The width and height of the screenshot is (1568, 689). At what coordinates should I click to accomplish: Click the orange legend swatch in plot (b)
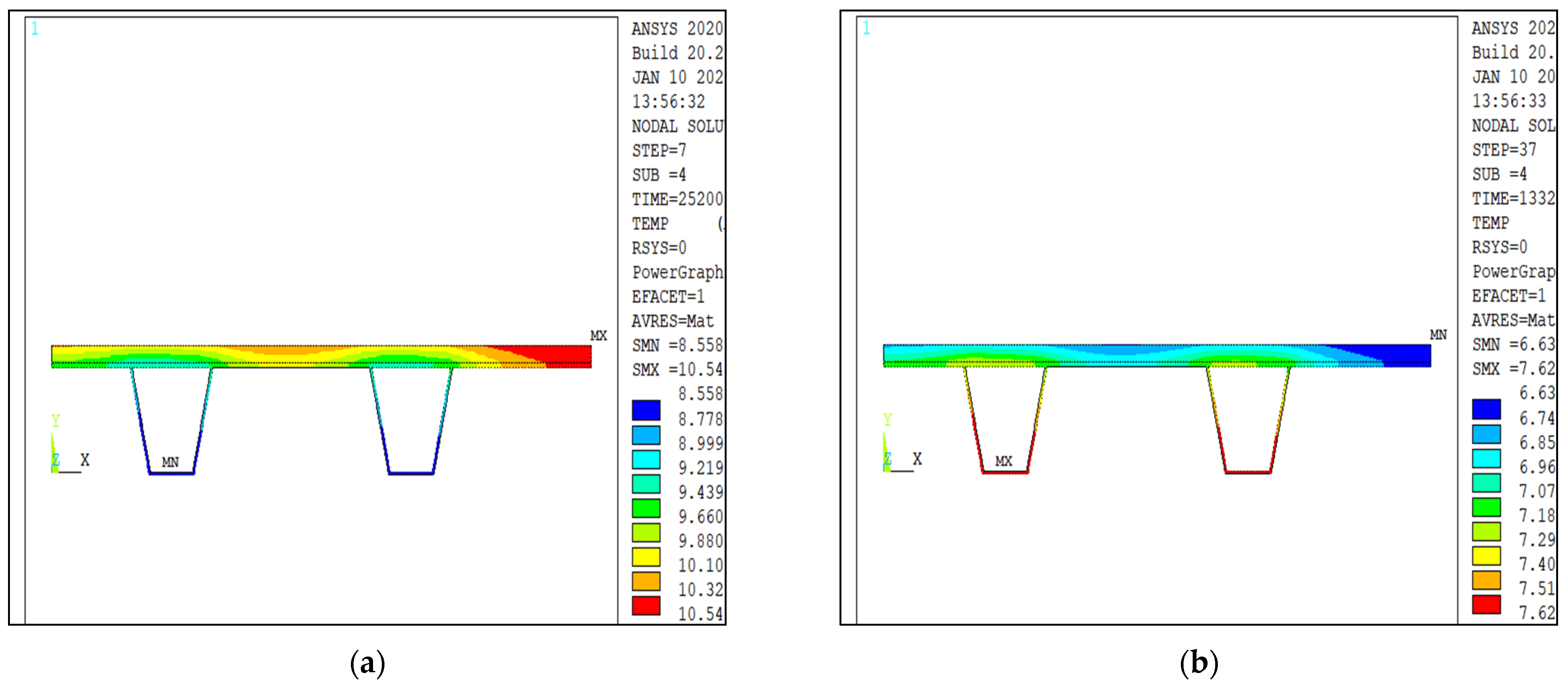[1486, 580]
